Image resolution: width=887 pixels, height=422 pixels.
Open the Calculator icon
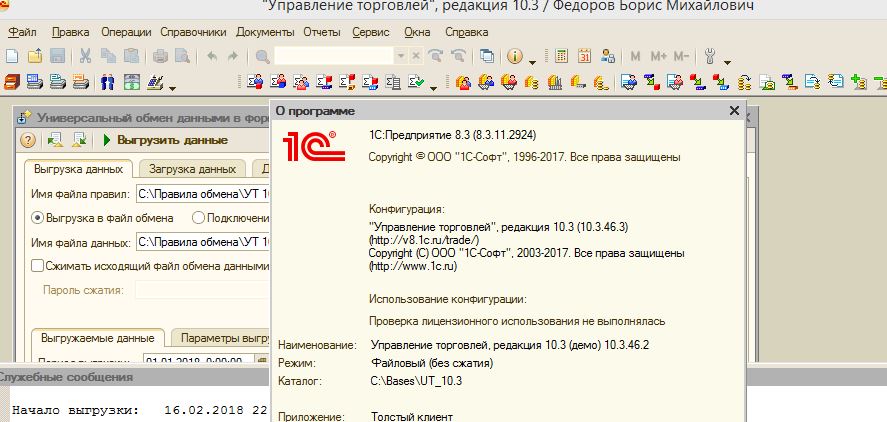coord(561,56)
